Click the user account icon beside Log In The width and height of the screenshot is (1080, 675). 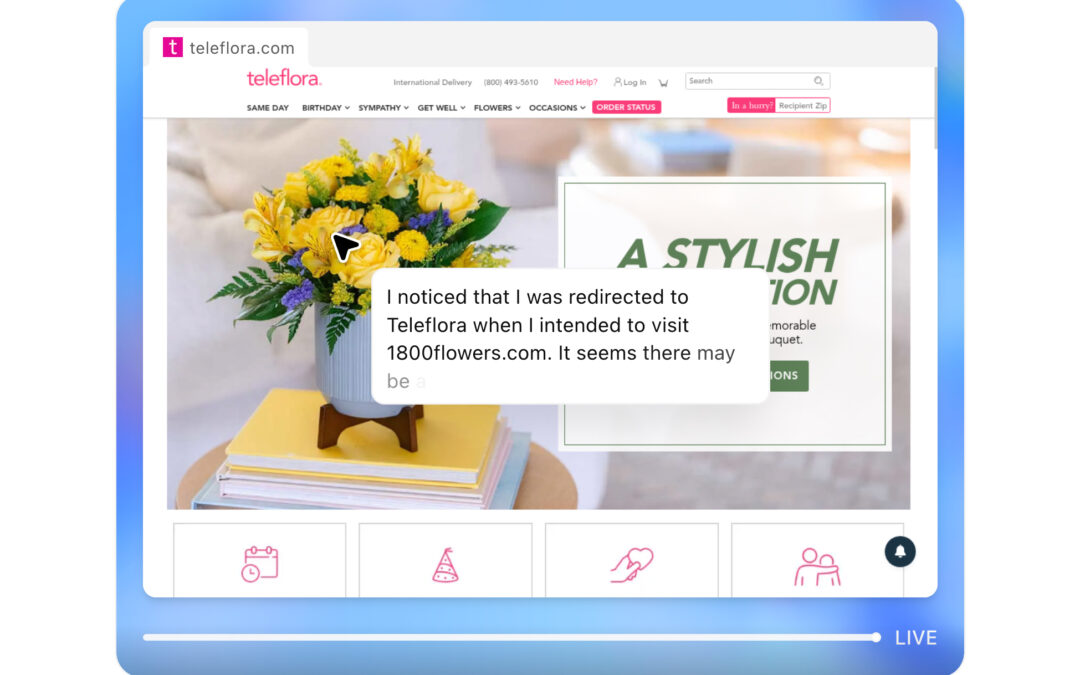pyautogui.click(x=617, y=82)
